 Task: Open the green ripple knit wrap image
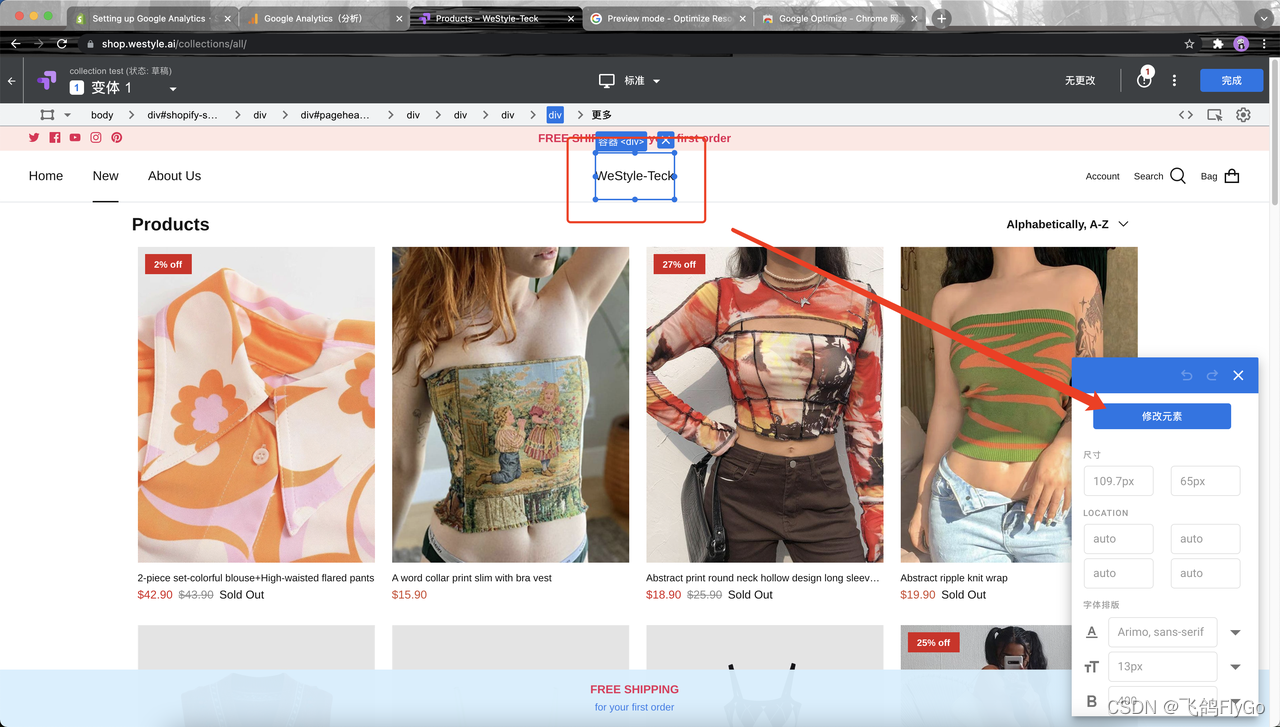coord(1019,405)
